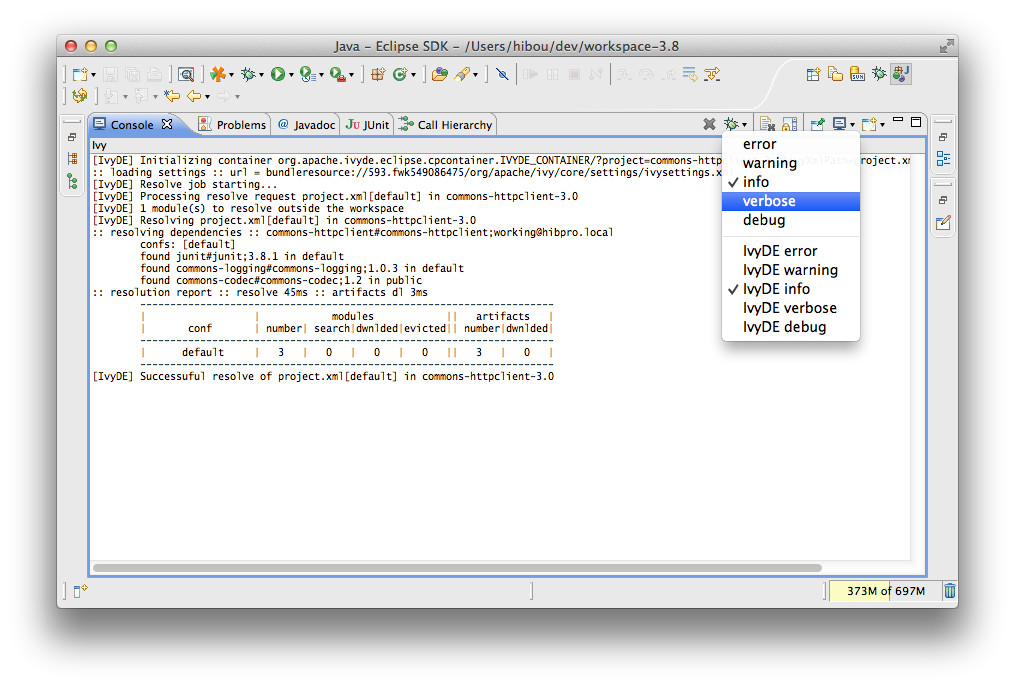Click the Debug bug icon in main toolbar
Screen dimensions: 1015x687
[247, 74]
